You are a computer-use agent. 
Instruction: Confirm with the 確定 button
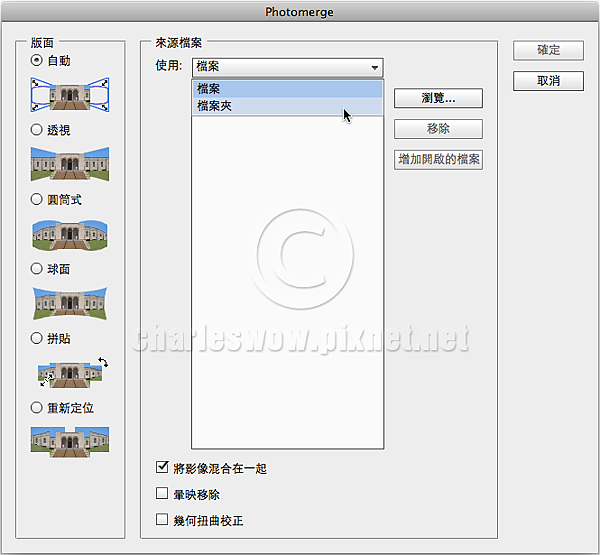coord(548,50)
